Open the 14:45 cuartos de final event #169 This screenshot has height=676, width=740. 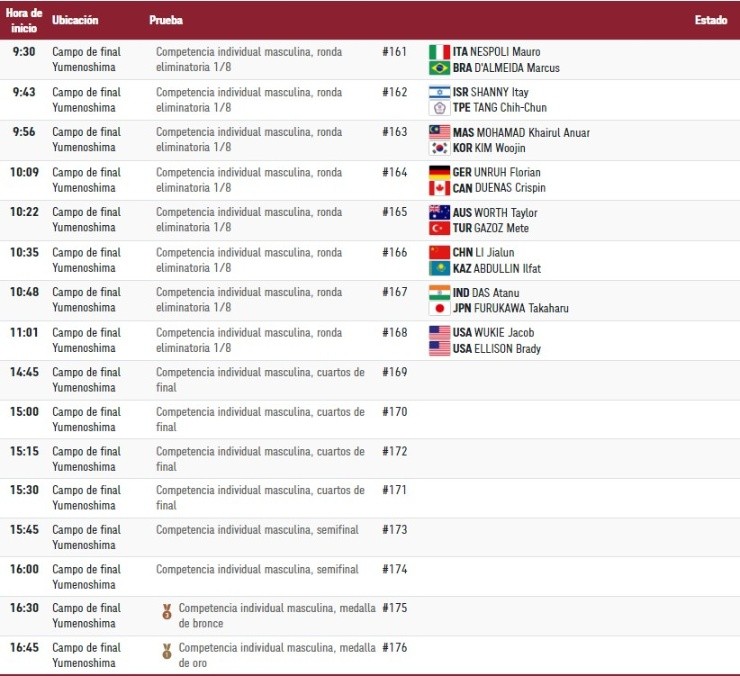pos(260,379)
